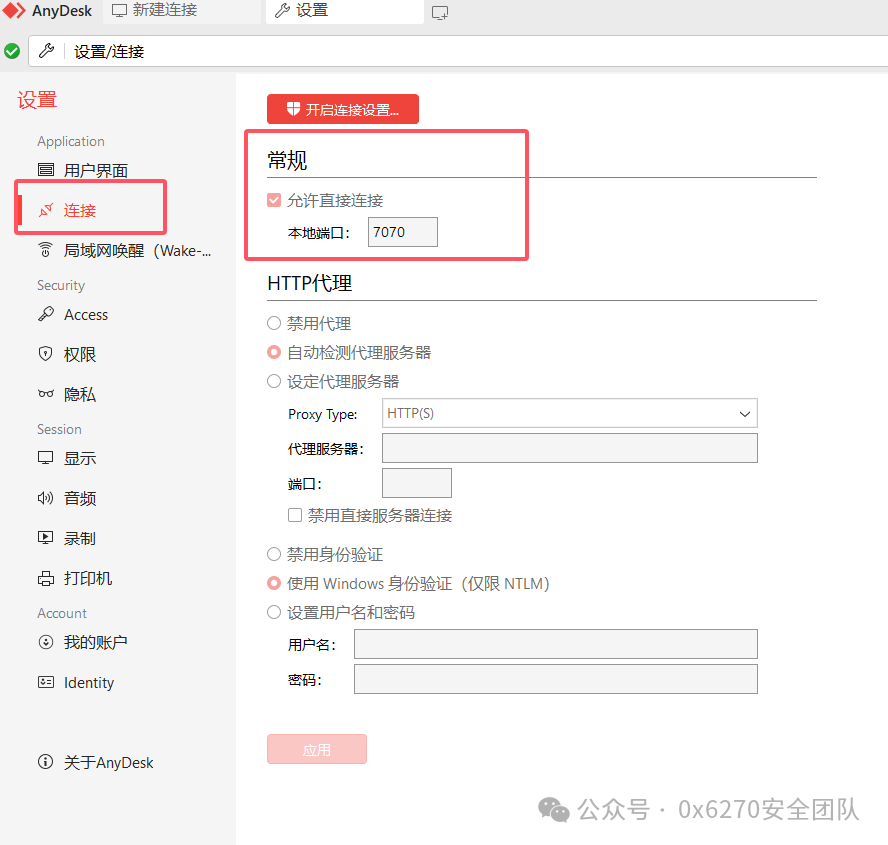This screenshot has height=845, width=888.
Task: Switch to the 新建连接 tab
Action: pos(181,11)
